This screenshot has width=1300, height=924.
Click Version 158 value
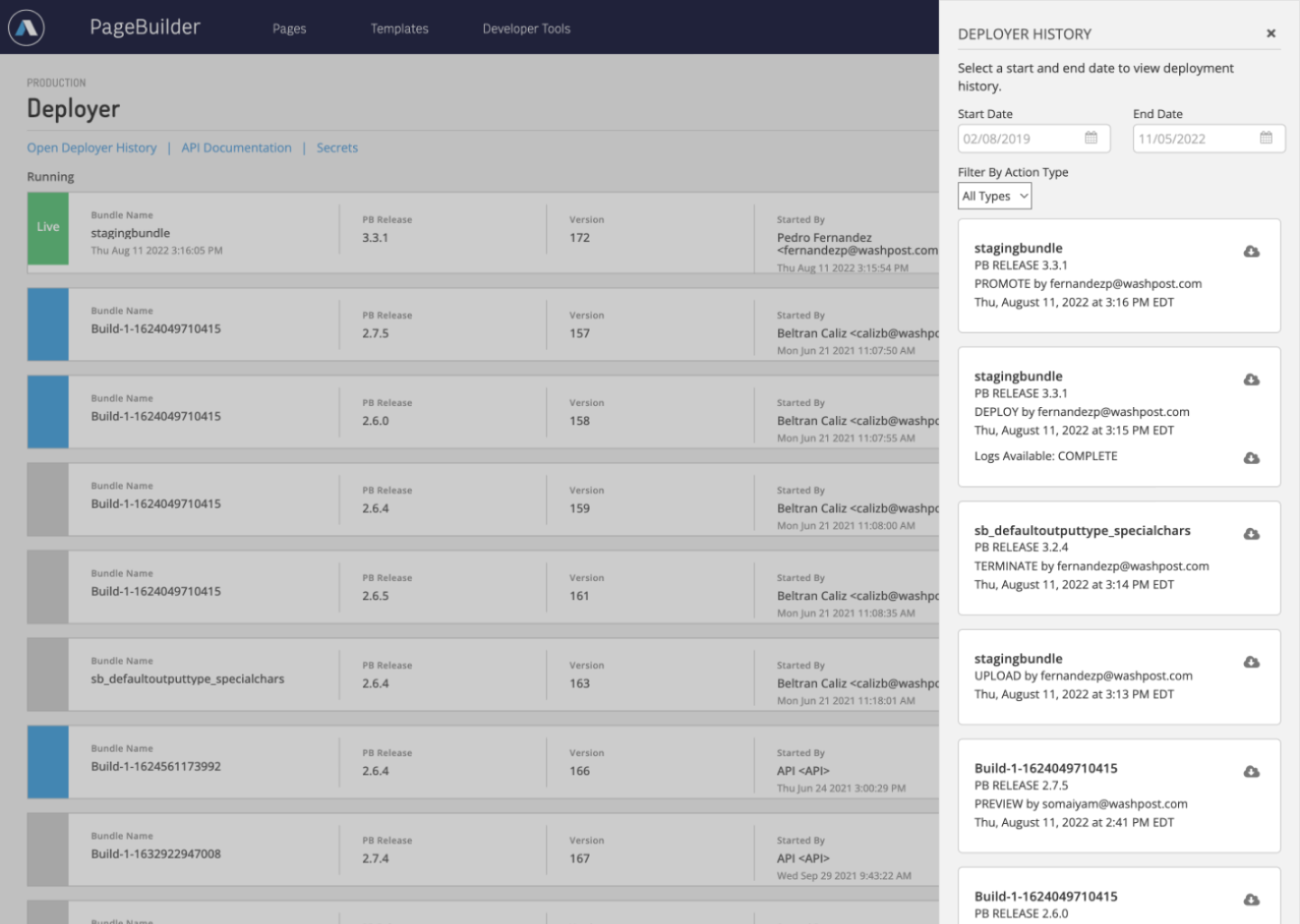pyautogui.click(x=580, y=420)
